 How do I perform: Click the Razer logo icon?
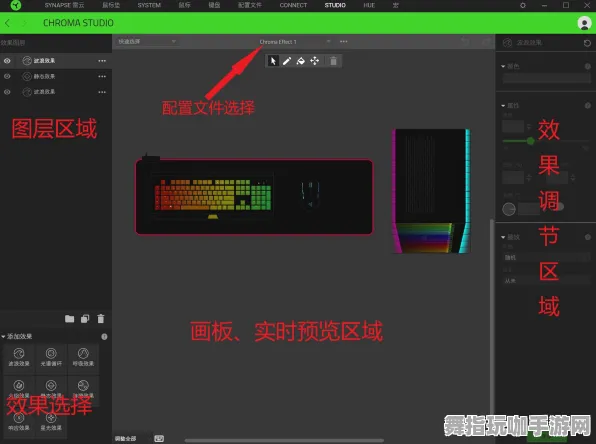pyautogui.click(x=16, y=5)
